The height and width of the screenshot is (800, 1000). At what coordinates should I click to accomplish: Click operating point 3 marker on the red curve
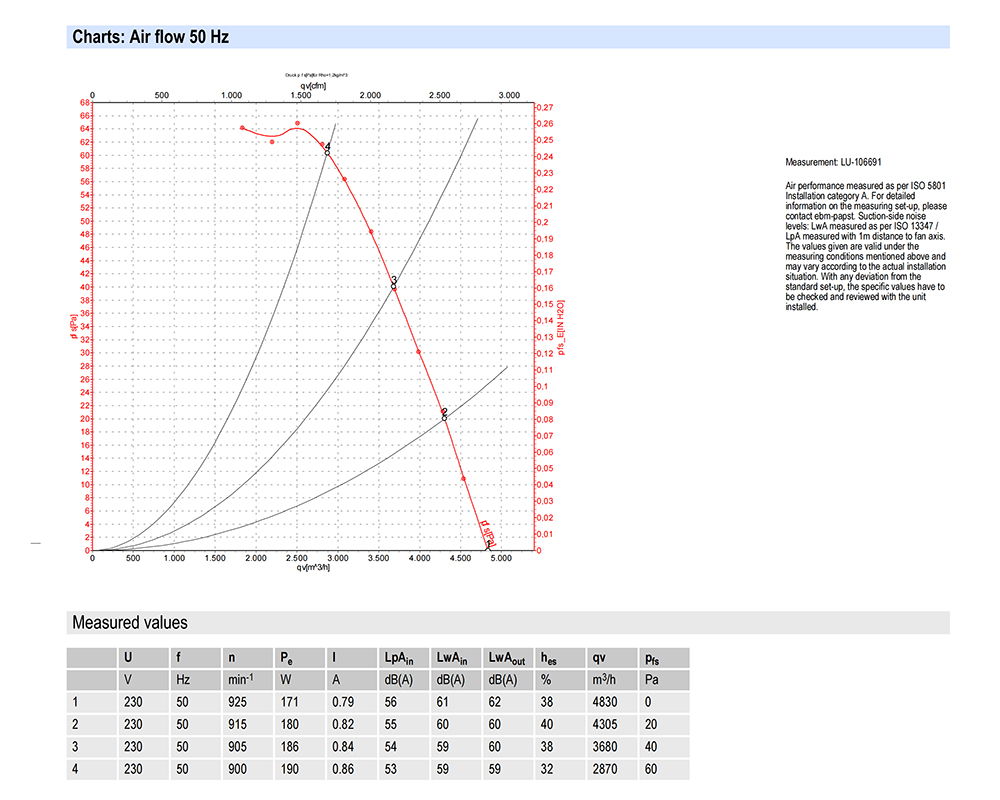(394, 284)
